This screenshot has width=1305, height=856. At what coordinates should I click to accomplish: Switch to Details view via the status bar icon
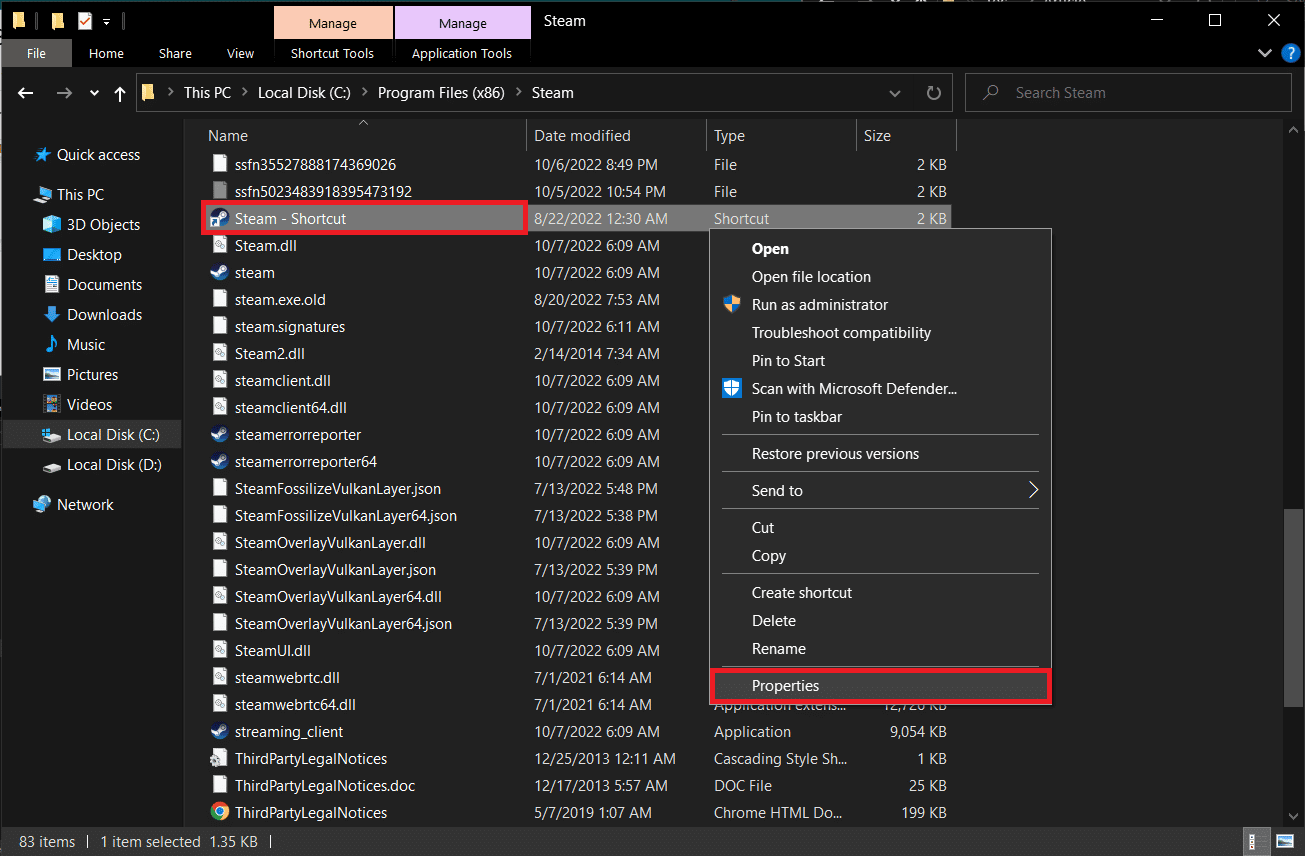click(x=1255, y=841)
